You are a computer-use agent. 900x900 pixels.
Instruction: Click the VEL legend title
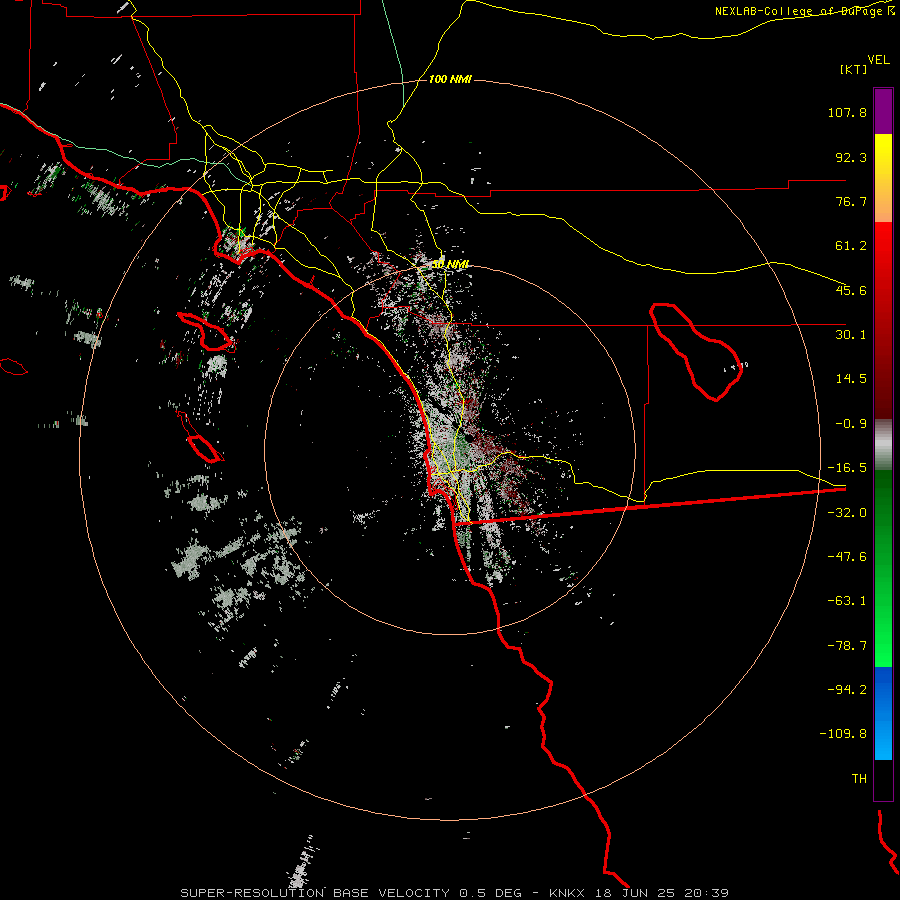tap(878, 59)
